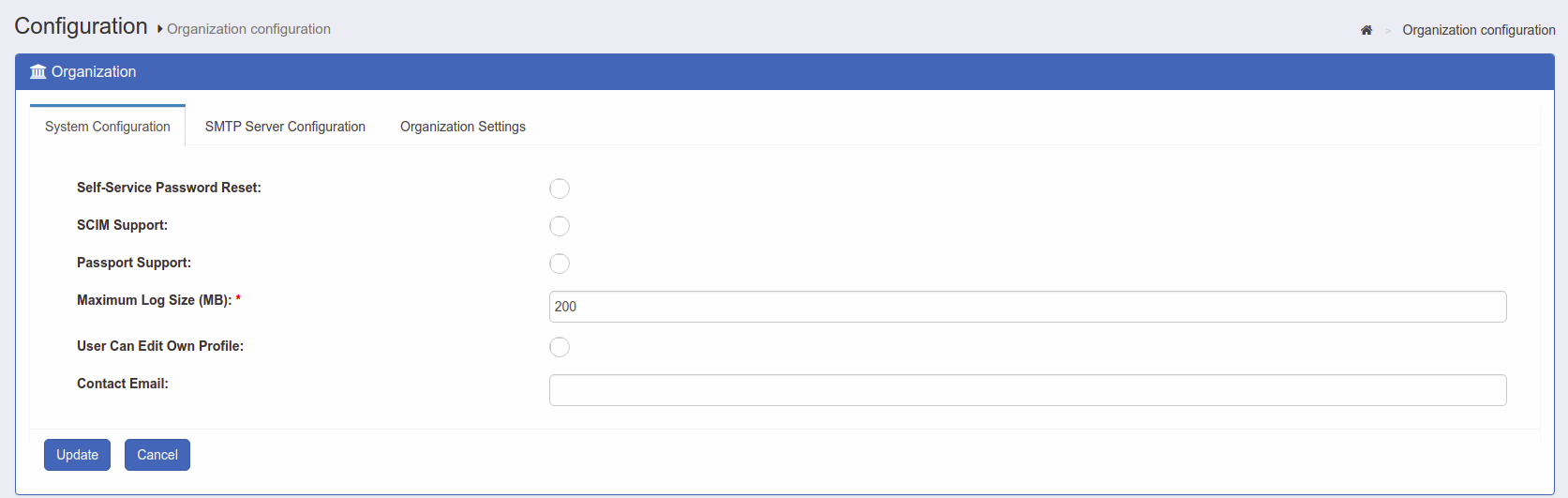Select the System Configuration tab
This screenshot has height=498, width=1568.
point(108,127)
